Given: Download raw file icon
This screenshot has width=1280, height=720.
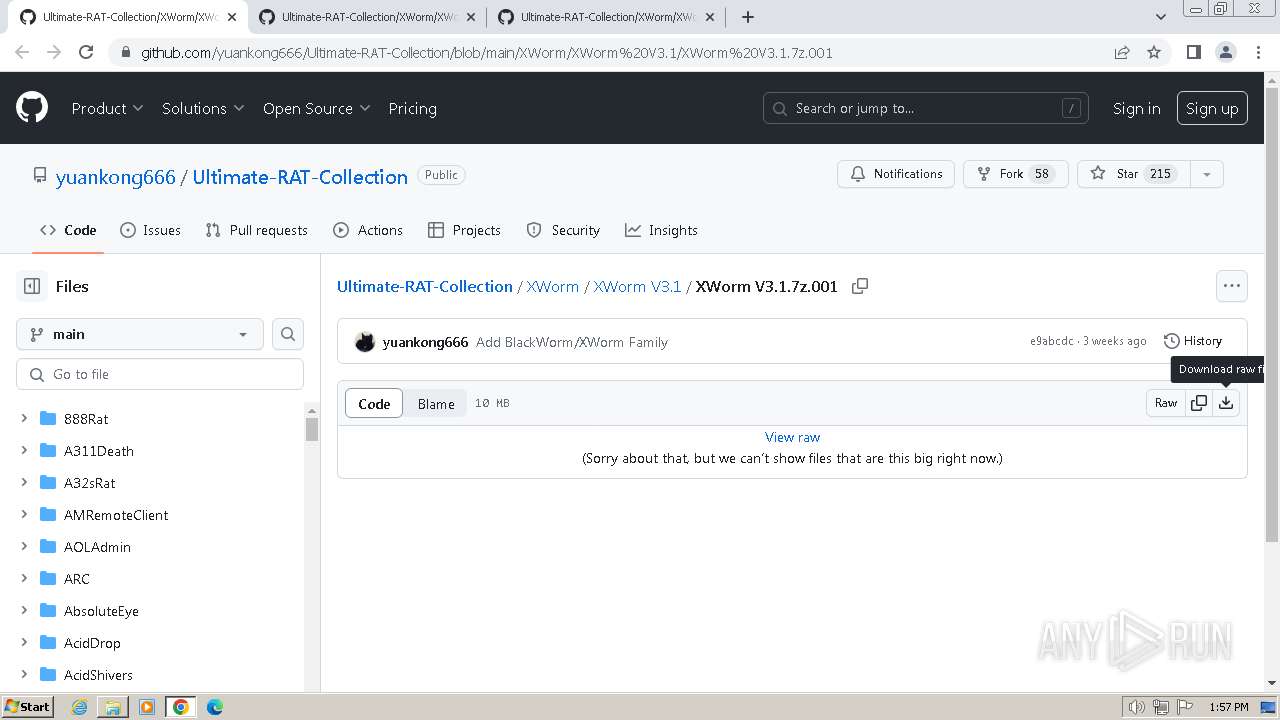Looking at the screenshot, I should pyautogui.click(x=1226, y=403).
